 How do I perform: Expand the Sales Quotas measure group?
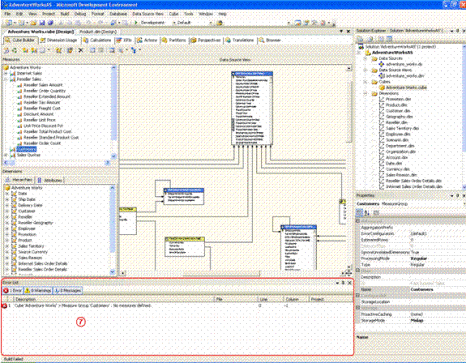click(x=6, y=155)
